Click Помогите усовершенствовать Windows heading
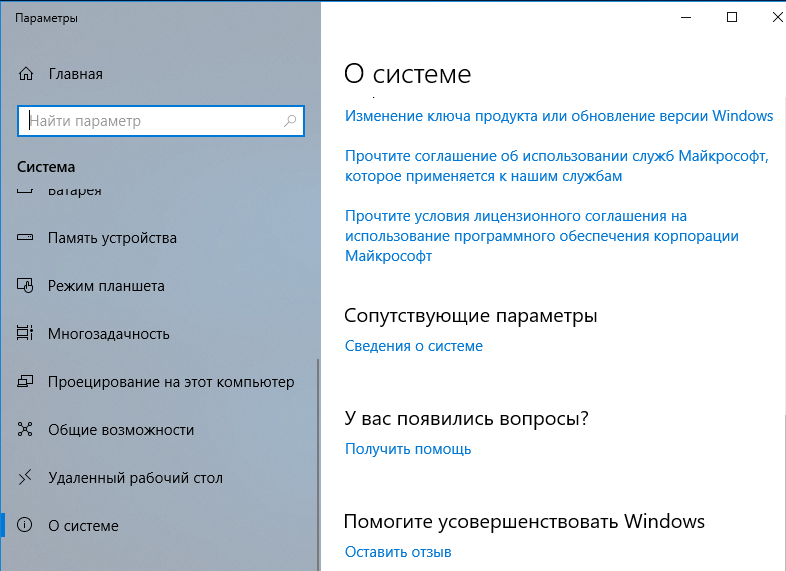Image resolution: width=786 pixels, height=571 pixels. [x=524, y=521]
